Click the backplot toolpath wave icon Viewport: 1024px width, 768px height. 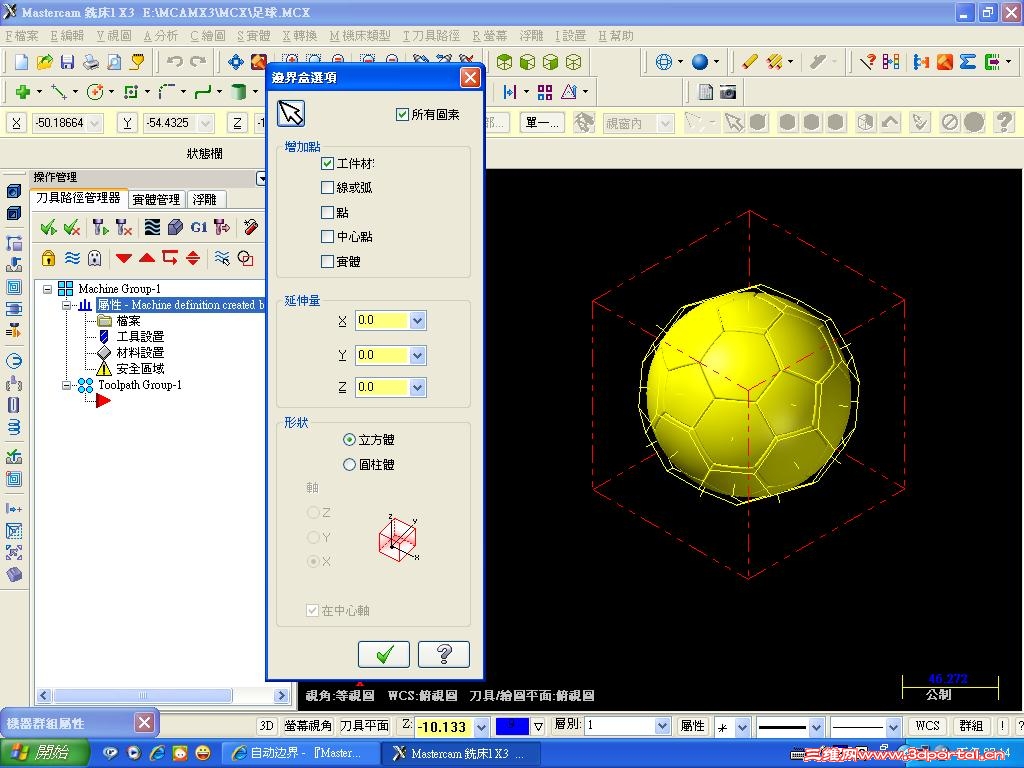(x=152, y=227)
